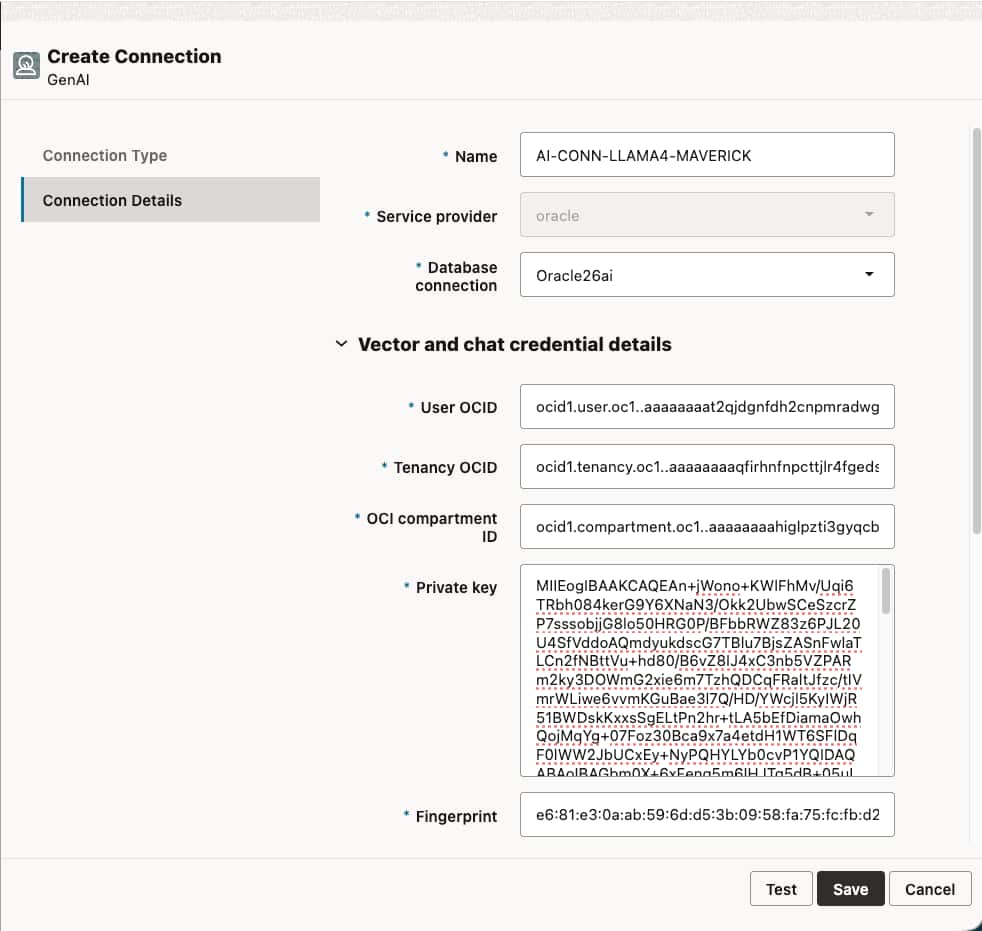Click the Name field showing AI-CONN-LLAMA4-MAVERICK
This screenshot has width=982, height=931.
point(706,154)
